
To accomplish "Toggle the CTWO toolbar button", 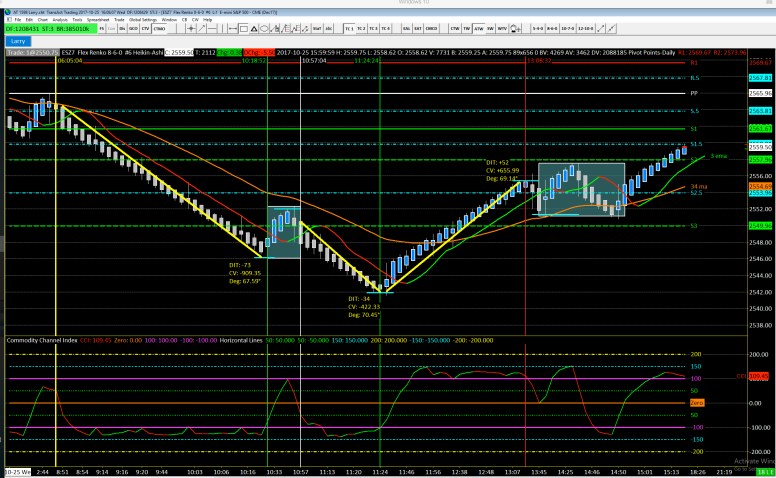I will coord(159,29).
